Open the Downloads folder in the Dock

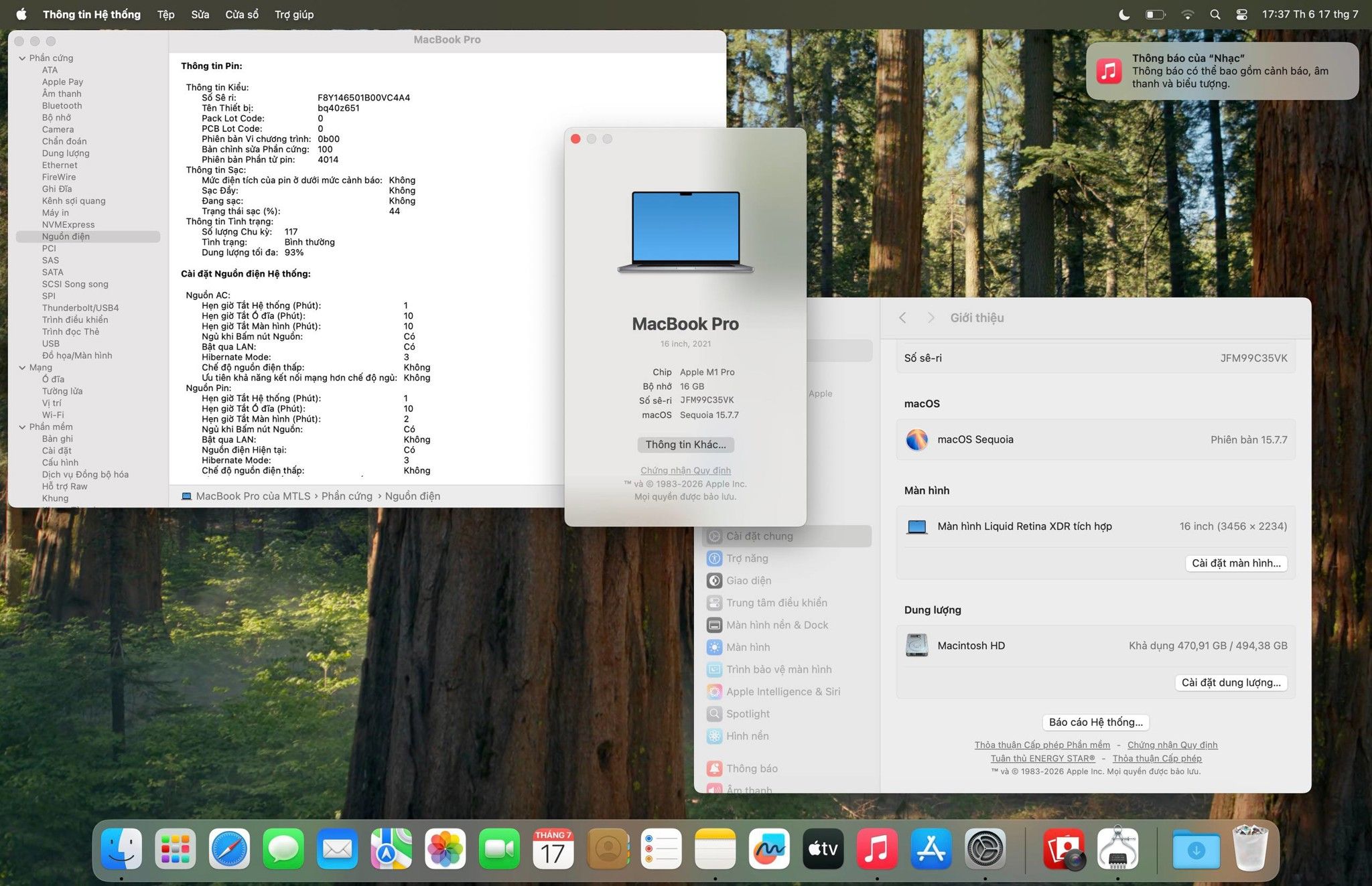point(1196,848)
